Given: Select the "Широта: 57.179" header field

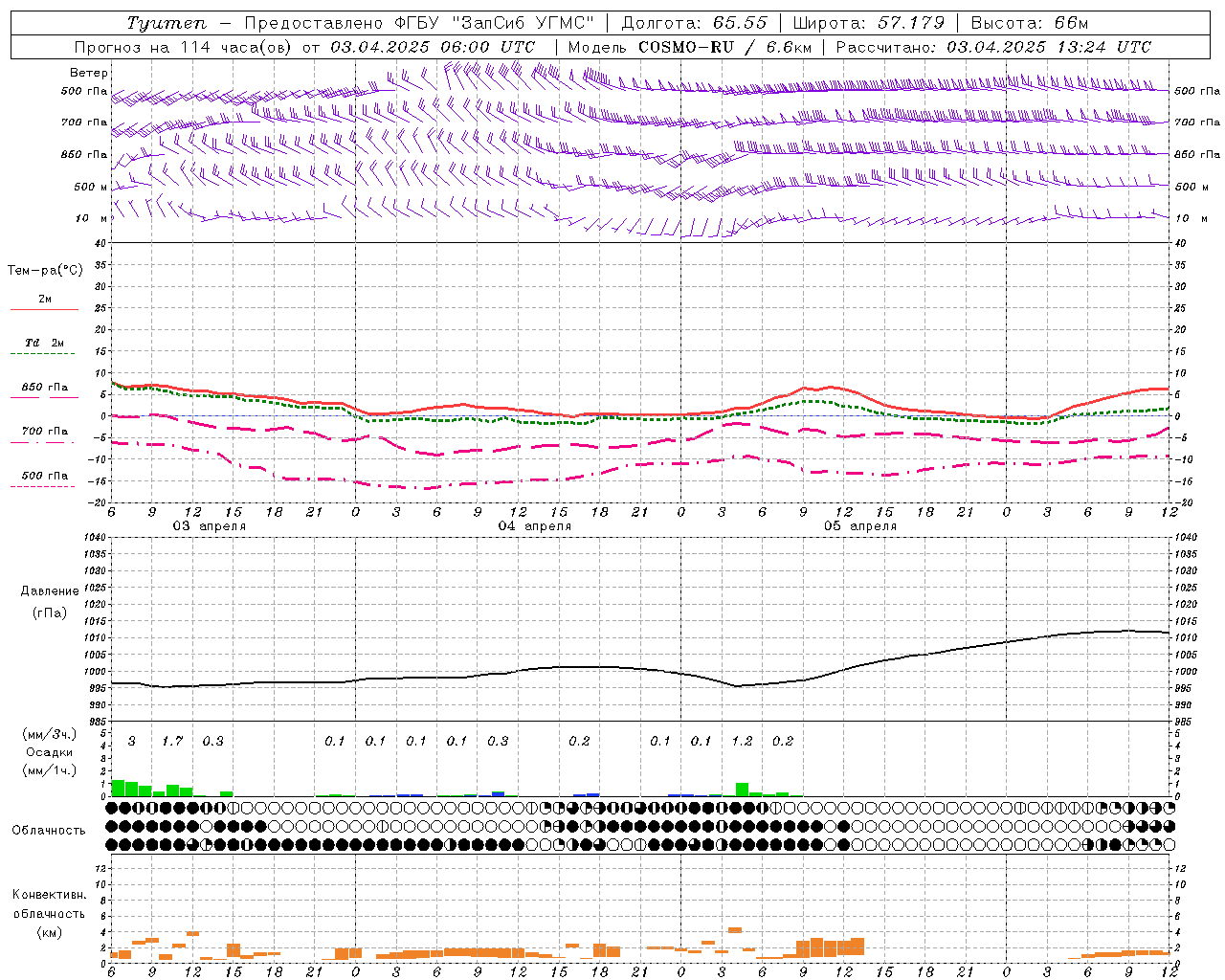Looking at the screenshot, I should (868, 23).
